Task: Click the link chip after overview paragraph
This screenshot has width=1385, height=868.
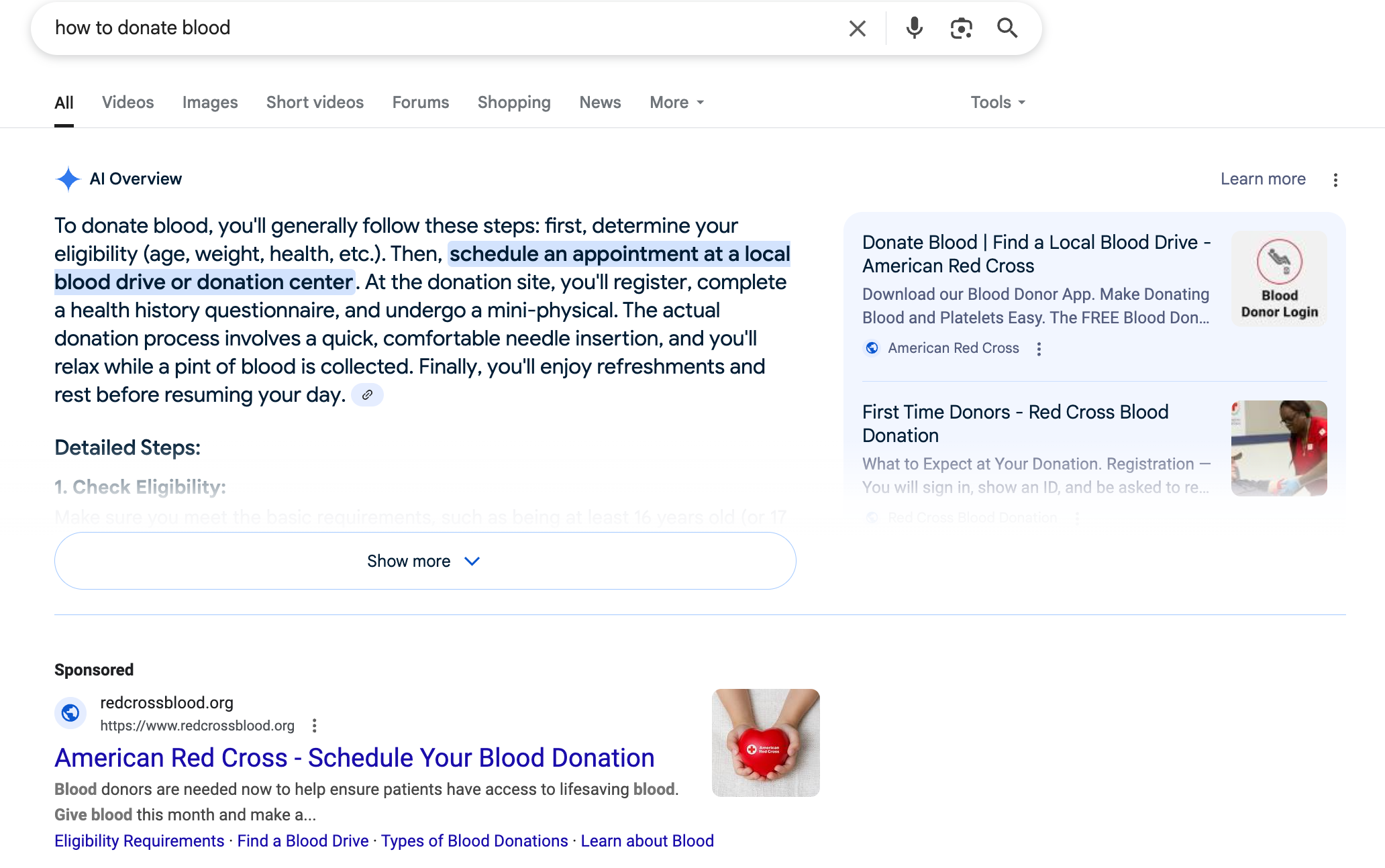Action: (x=367, y=395)
